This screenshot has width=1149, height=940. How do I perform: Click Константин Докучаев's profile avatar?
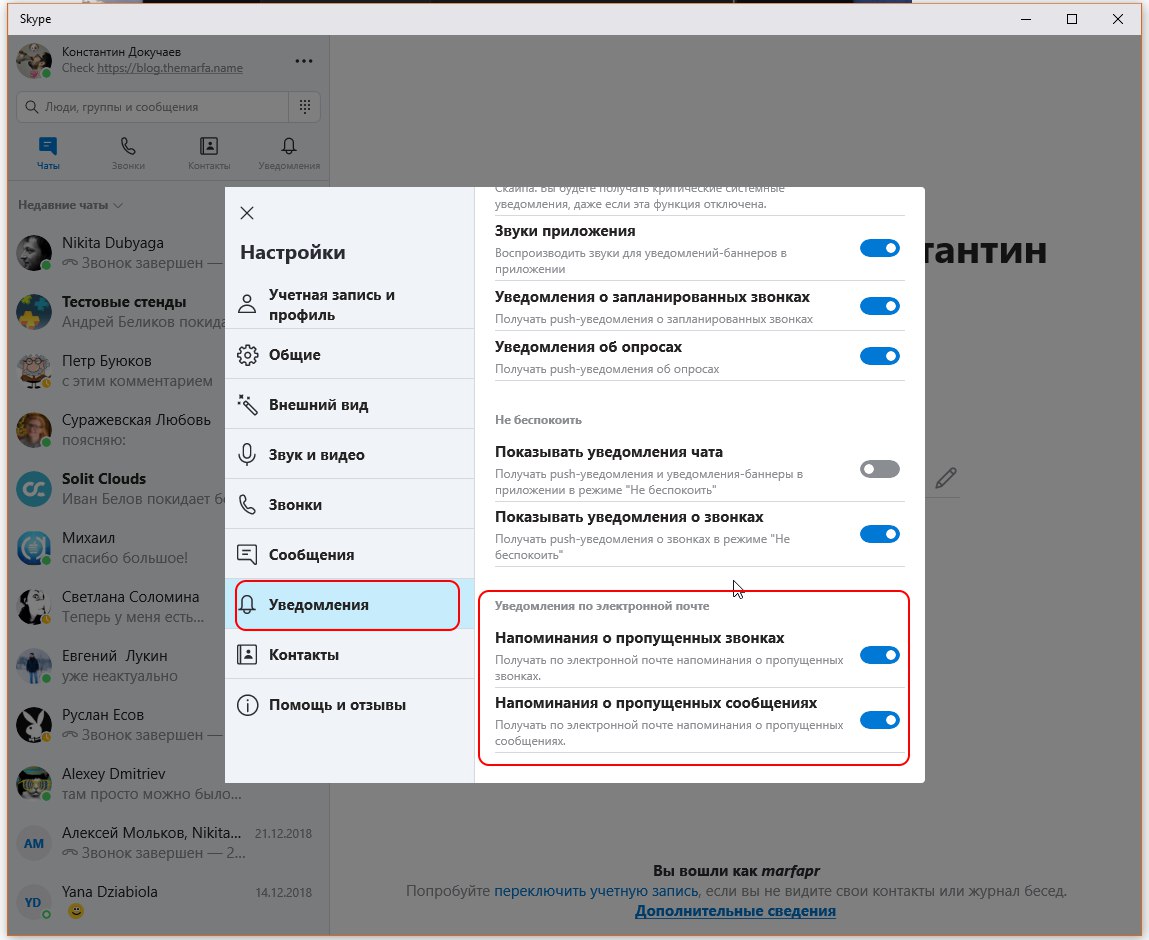click(x=34, y=60)
